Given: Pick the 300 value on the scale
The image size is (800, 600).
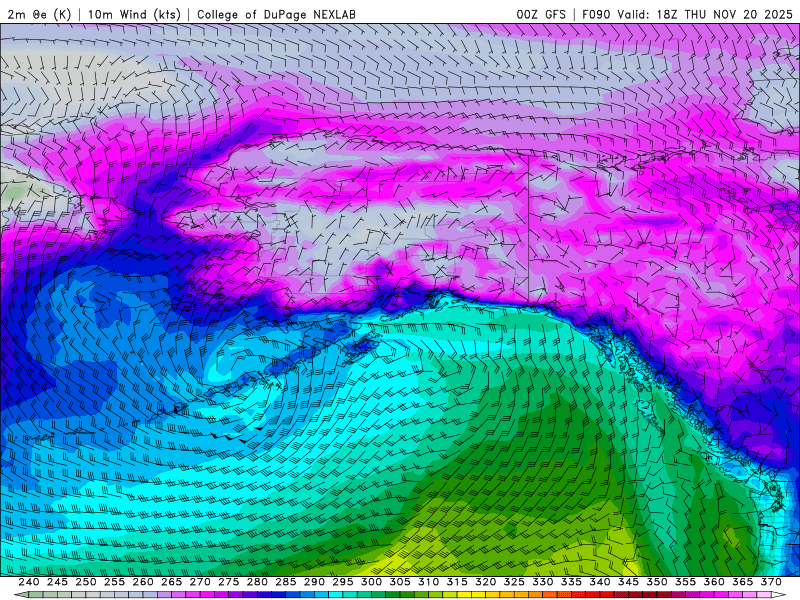Looking at the screenshot, I should [371, 582].
